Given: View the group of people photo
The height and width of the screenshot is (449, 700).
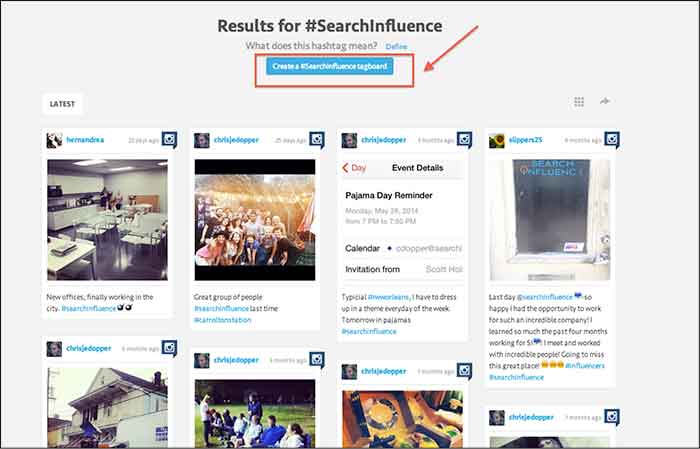Looking at the screenshot, I should 255,220.
